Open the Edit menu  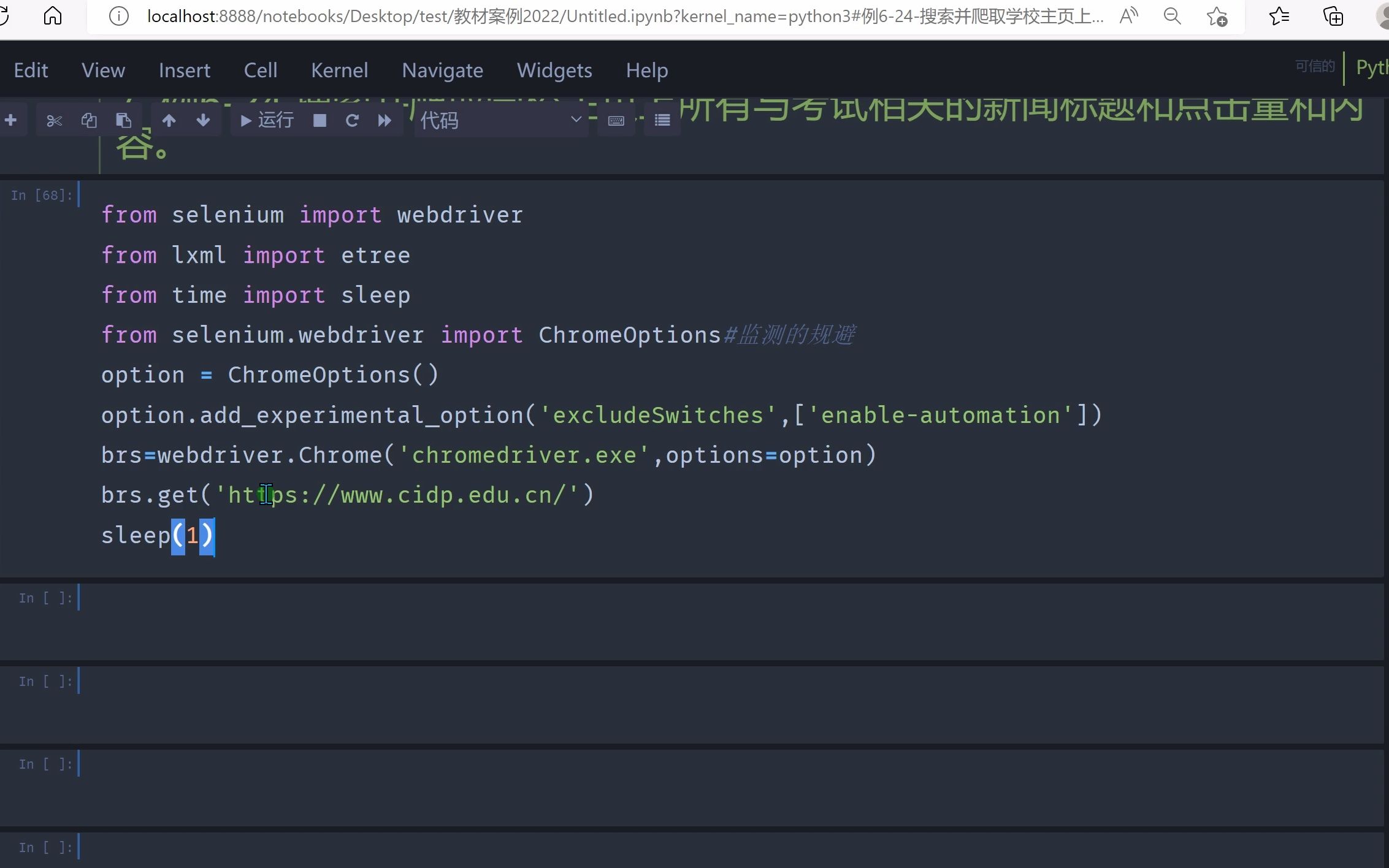pos(31,70)
